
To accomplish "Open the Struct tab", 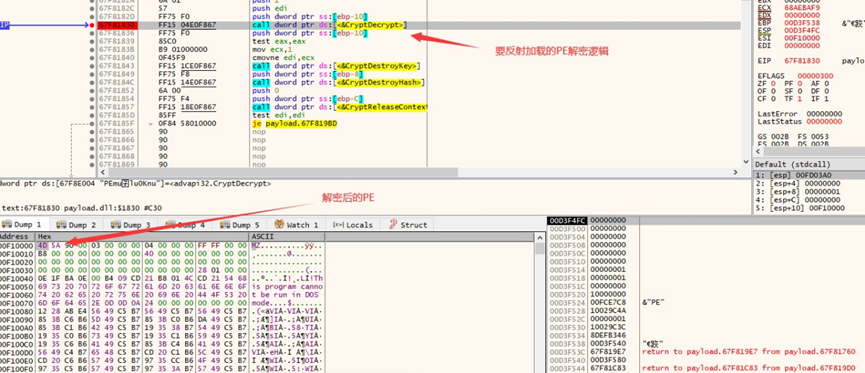I will [x=408, y=225].
